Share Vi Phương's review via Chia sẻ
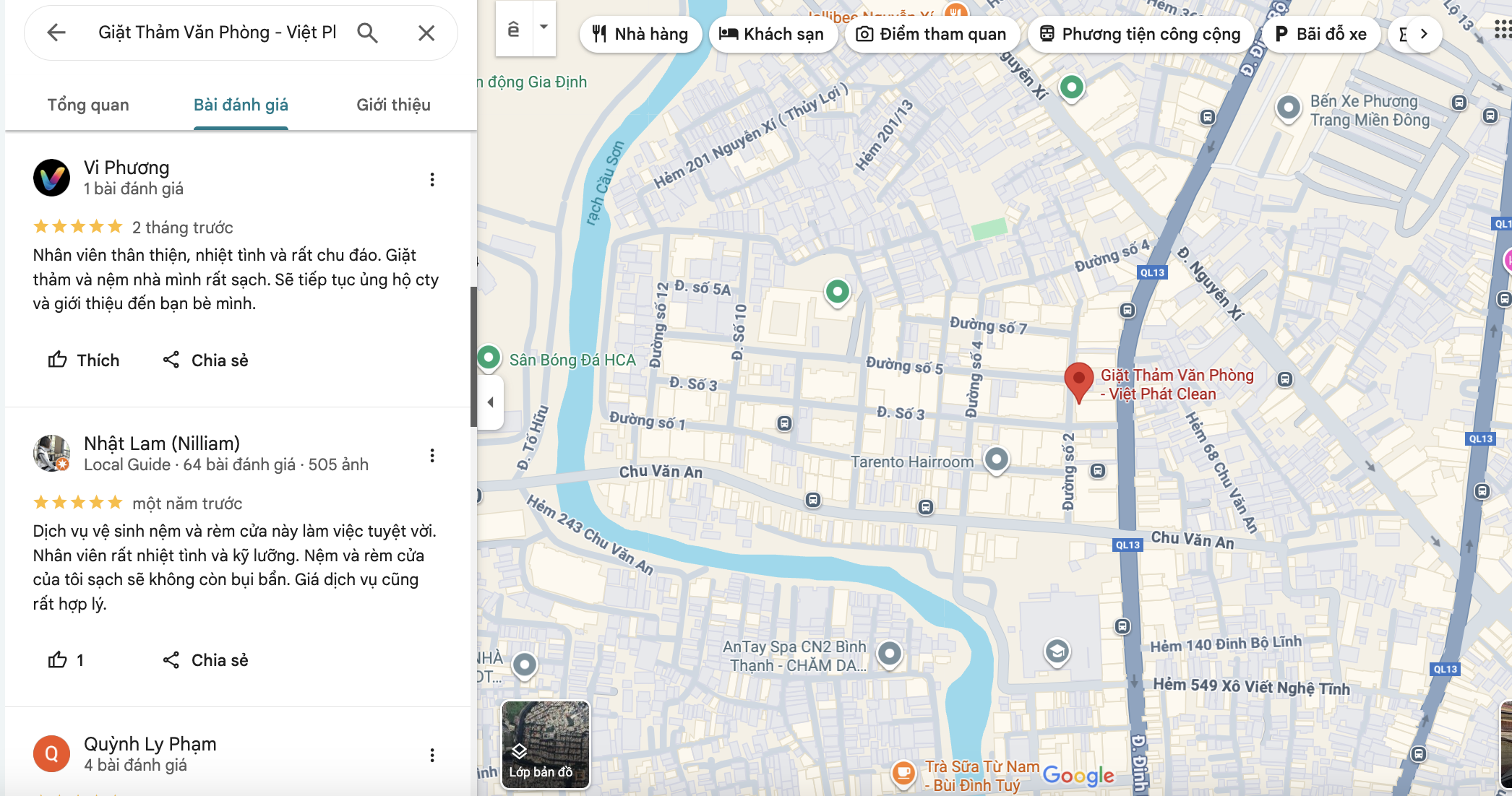 coord(205,360)
